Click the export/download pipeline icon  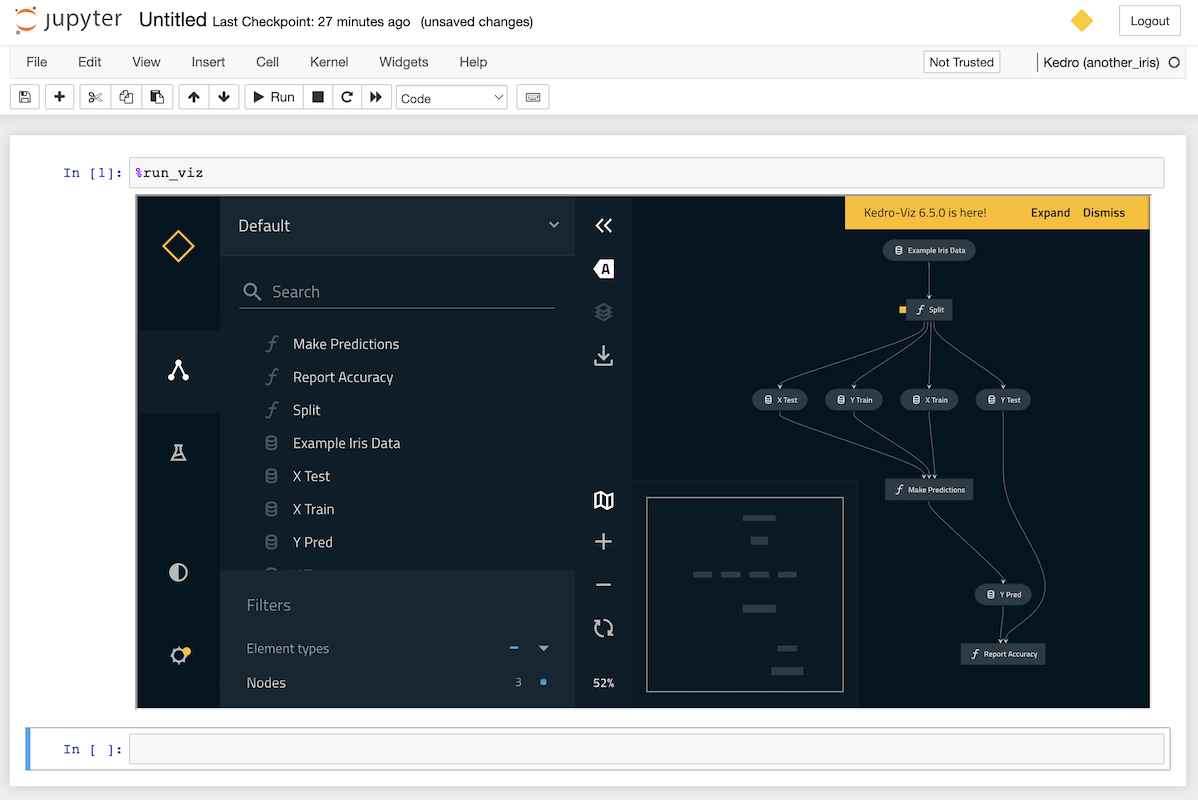tap(603, 355)
